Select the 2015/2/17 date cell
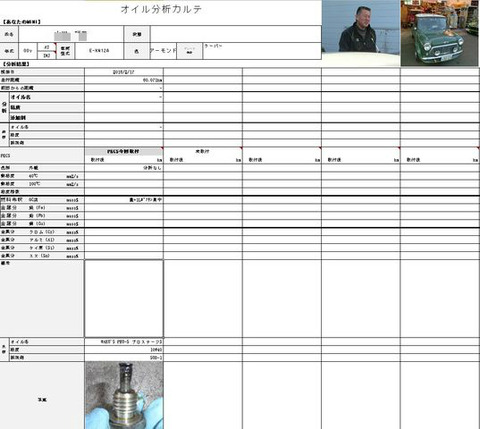Image resolution: width=480 pixels, height=429 pixels. [124, 72]
